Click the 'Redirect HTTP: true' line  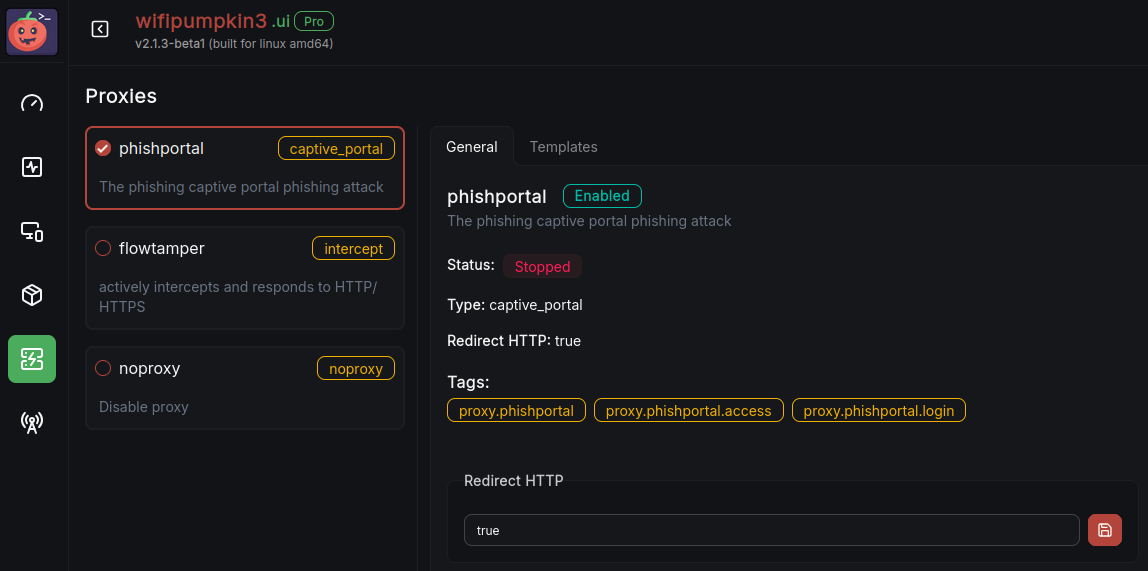tap(514, 340)
